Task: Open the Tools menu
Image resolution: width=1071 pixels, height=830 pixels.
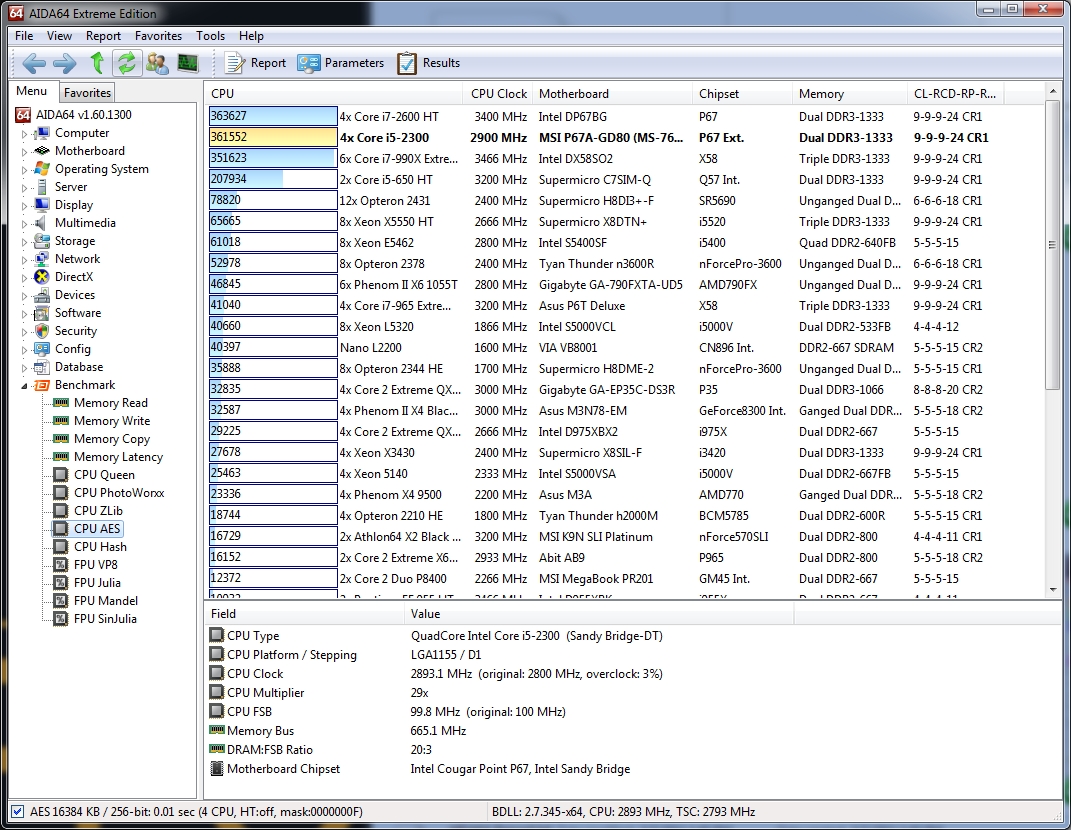Action: 210,36
